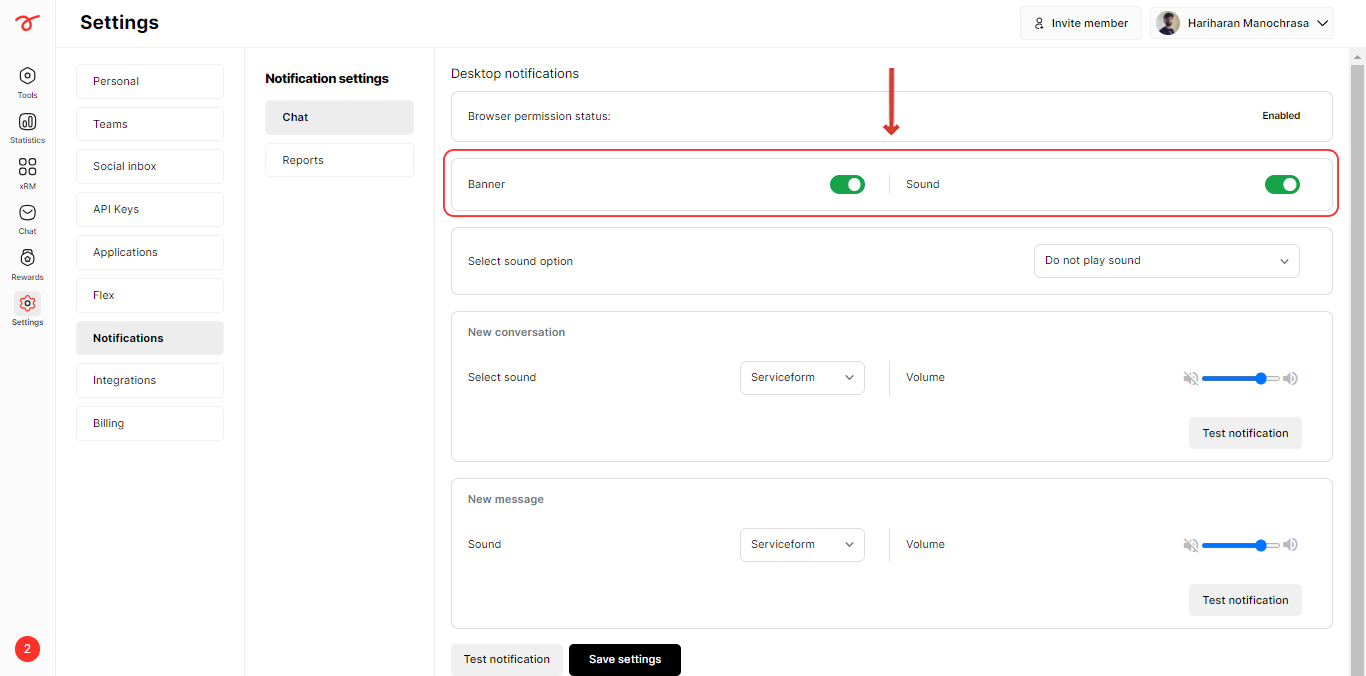Open the New message Serviceform sound dropdown
1366x676 pixels.
tap(802, 545)
